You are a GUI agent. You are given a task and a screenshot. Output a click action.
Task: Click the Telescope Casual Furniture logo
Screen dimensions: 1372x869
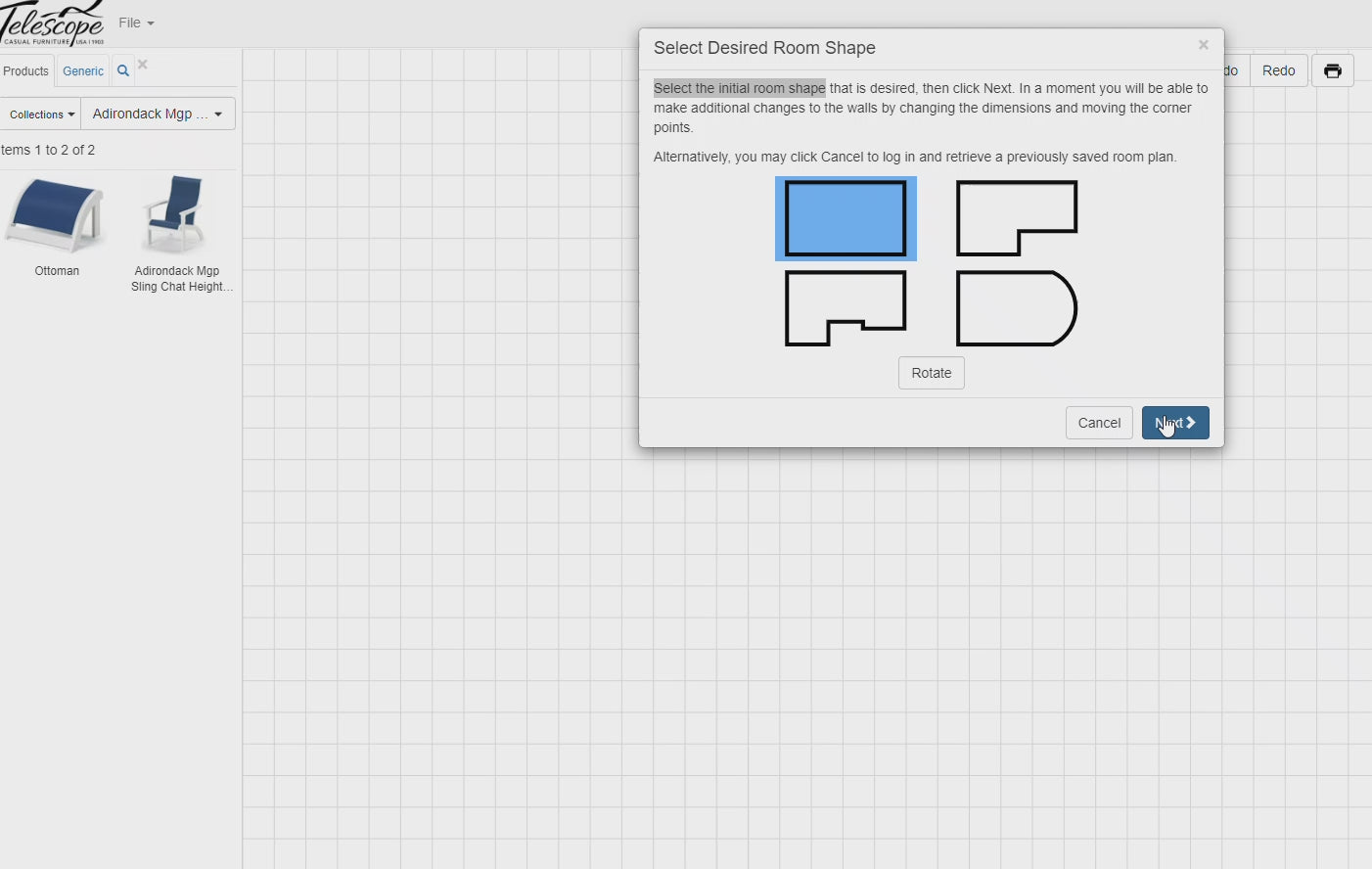click(53, 23)
